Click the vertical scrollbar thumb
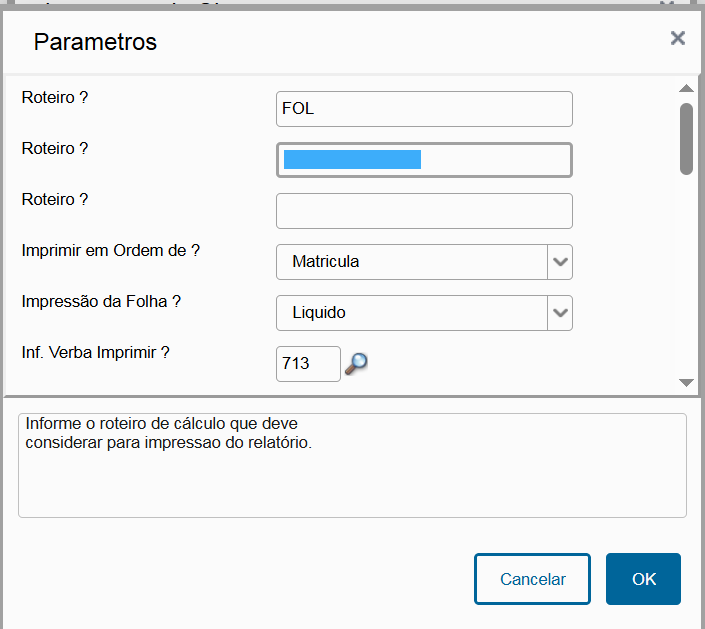Image resolution: width=705 pixels, height=629 pixels. click(686, 139)
